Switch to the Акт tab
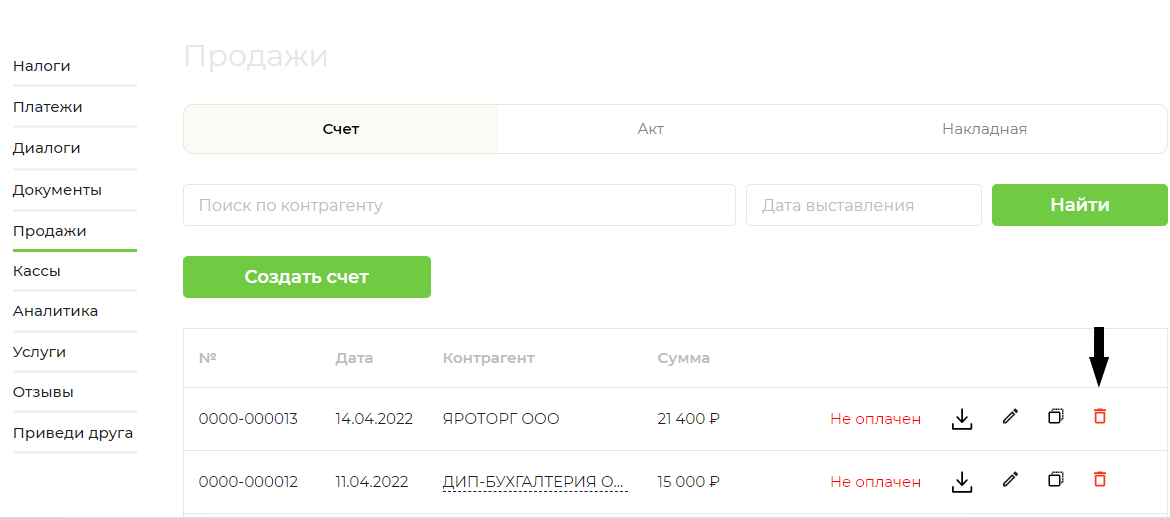This screenshot has height=518, width=1170. coord(651,129)
